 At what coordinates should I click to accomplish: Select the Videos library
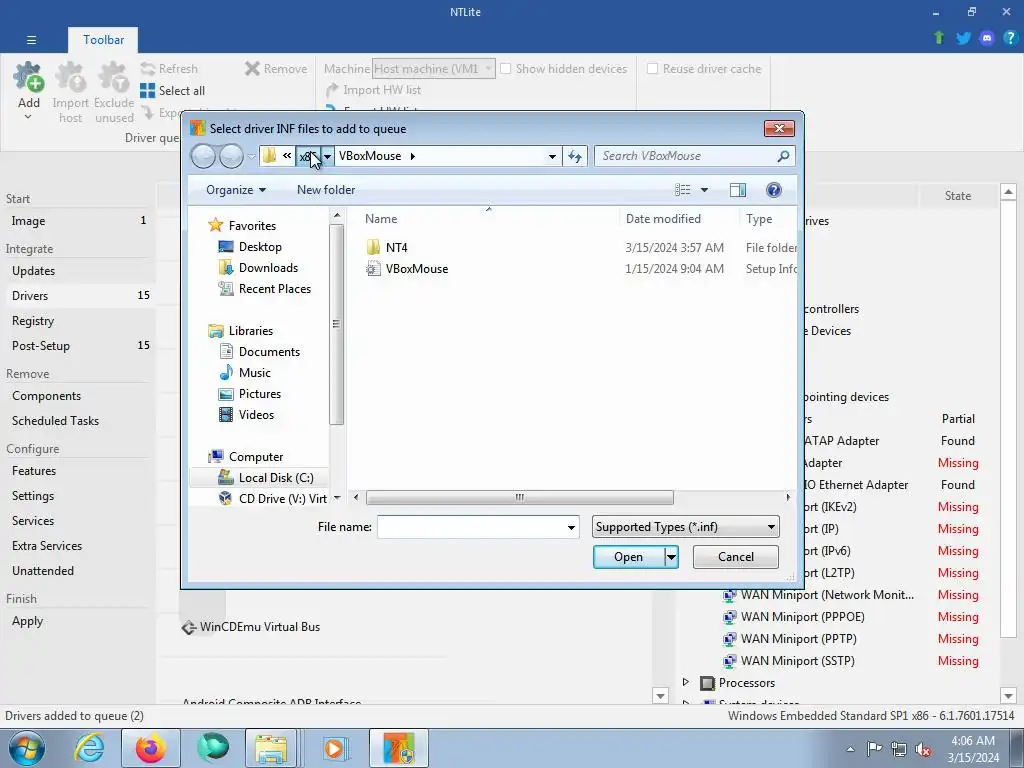pos(256,415)
